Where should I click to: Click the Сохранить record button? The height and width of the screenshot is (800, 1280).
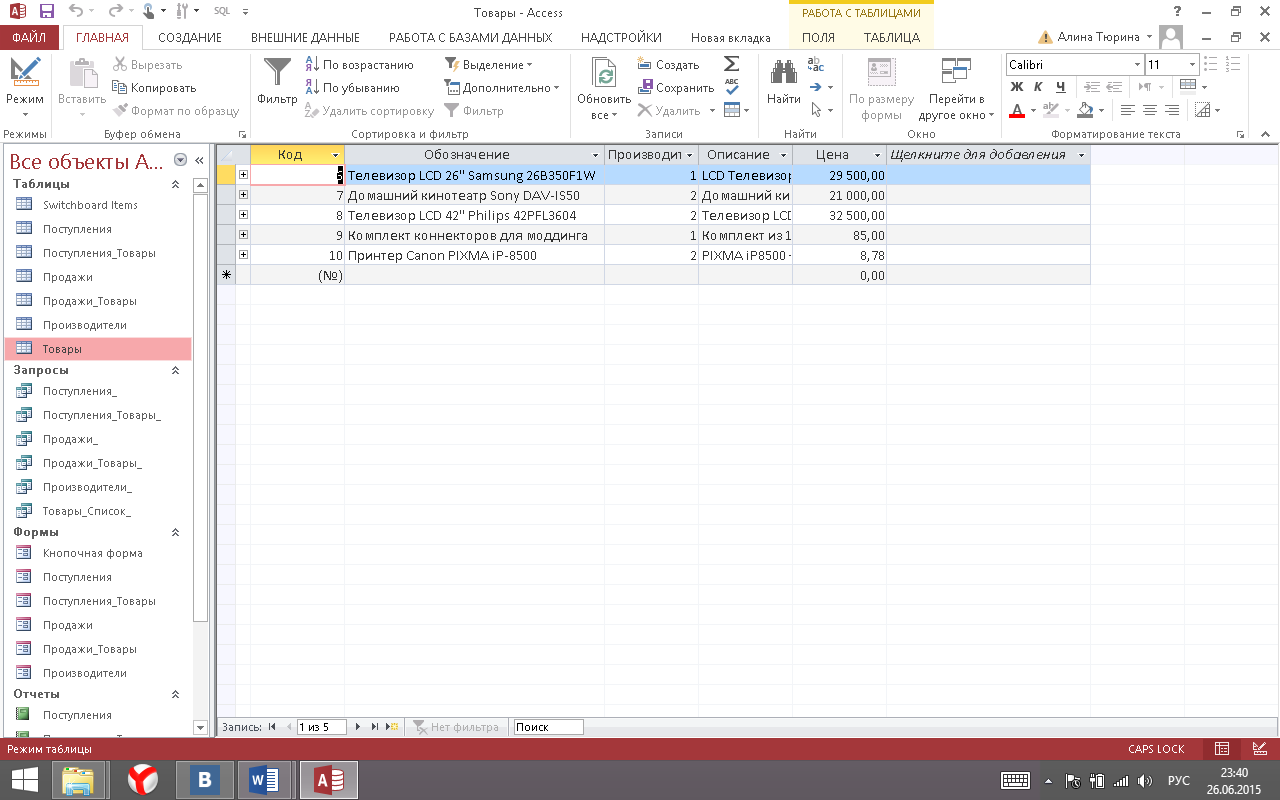point(675,88)
